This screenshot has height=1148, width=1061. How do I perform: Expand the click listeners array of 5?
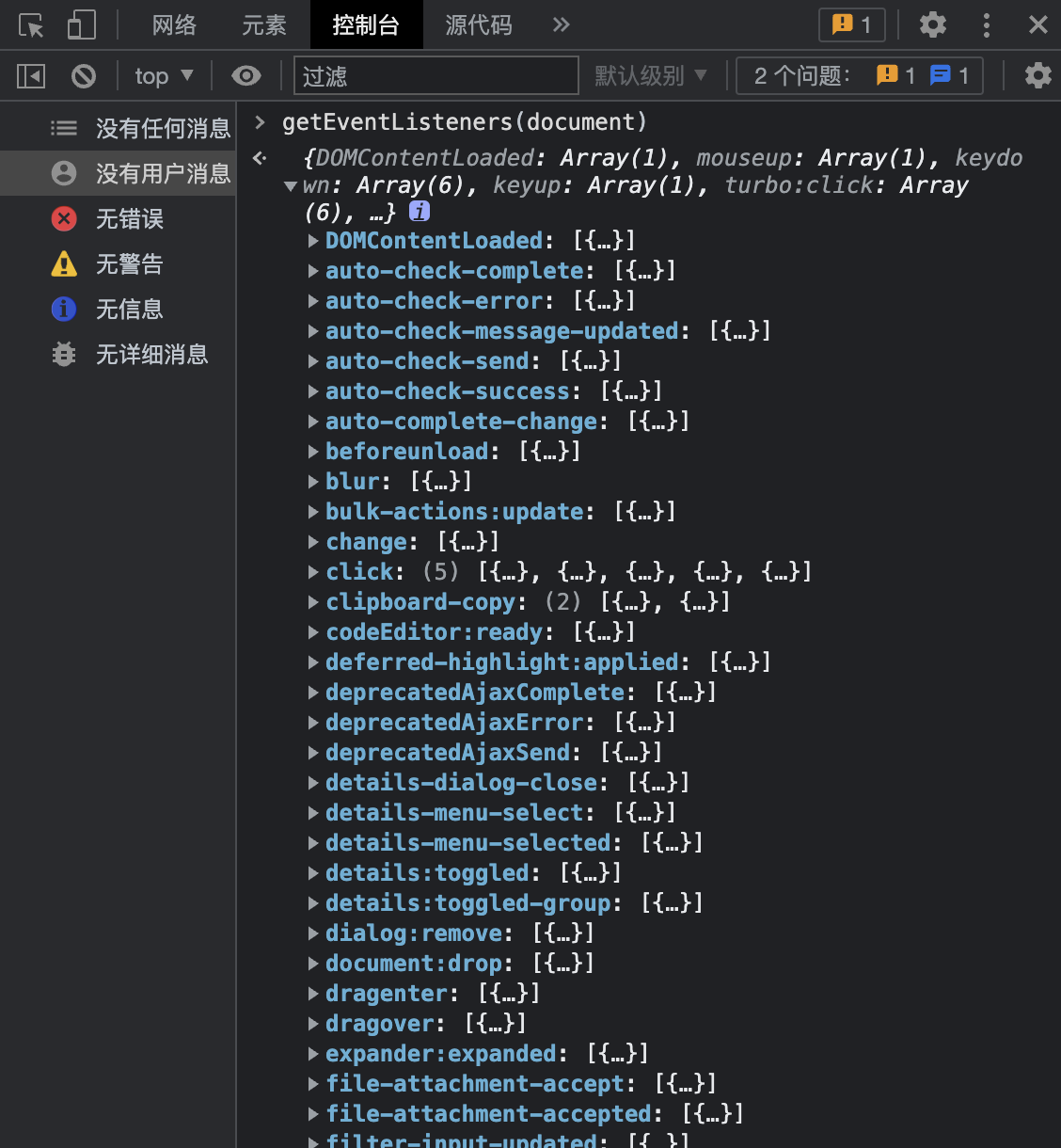point(314,572)
